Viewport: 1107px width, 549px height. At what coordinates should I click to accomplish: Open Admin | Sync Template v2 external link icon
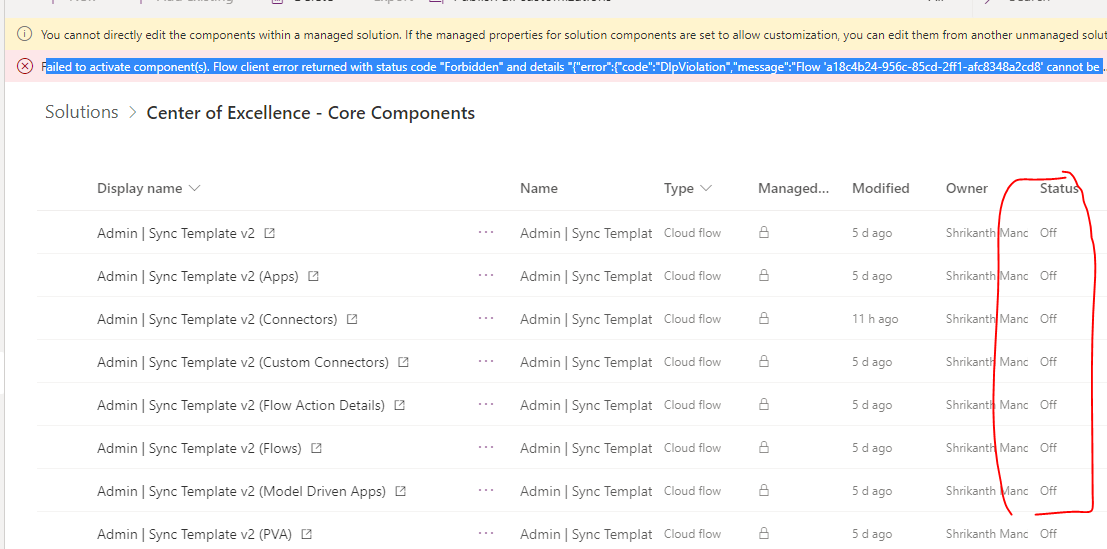point(269,233)
